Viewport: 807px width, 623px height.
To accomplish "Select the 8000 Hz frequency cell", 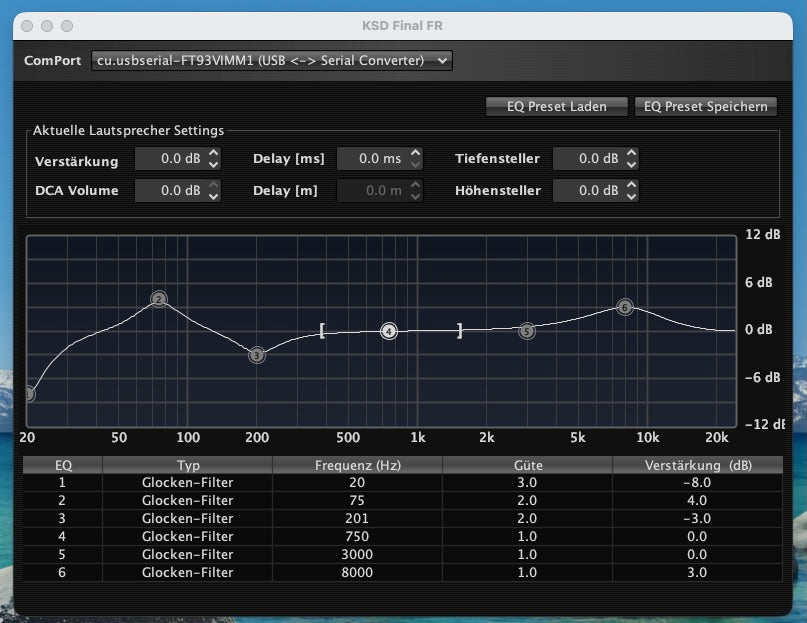I will click(357, 572).
